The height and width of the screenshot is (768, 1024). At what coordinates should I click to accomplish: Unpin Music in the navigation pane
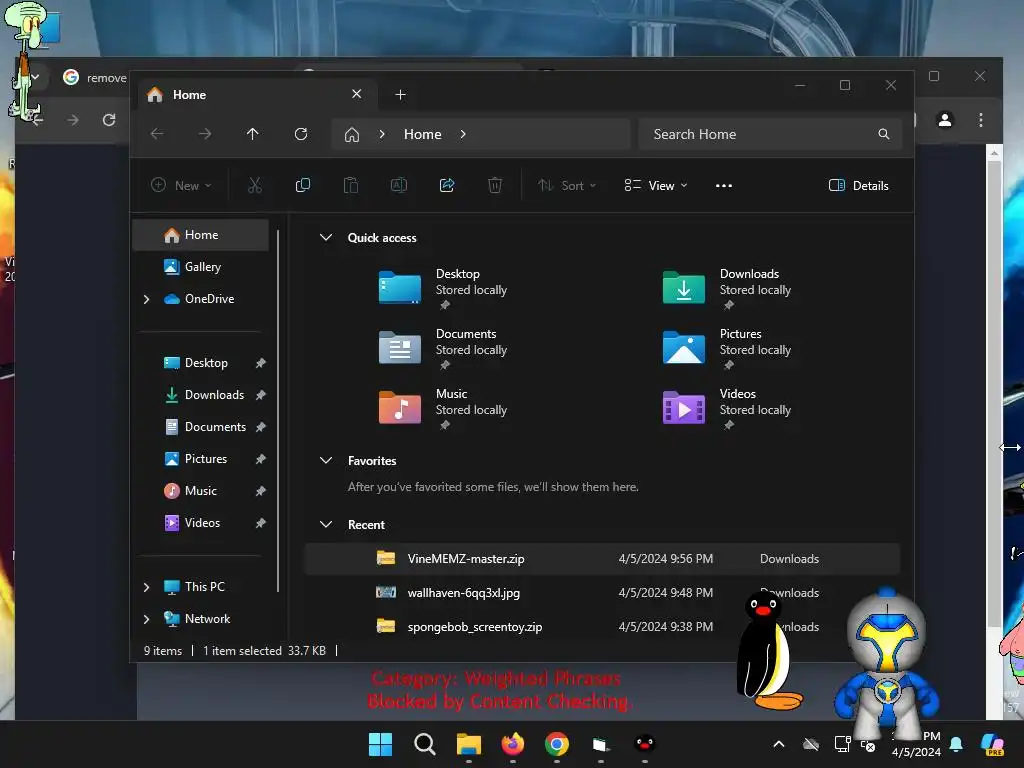[261, 491]
